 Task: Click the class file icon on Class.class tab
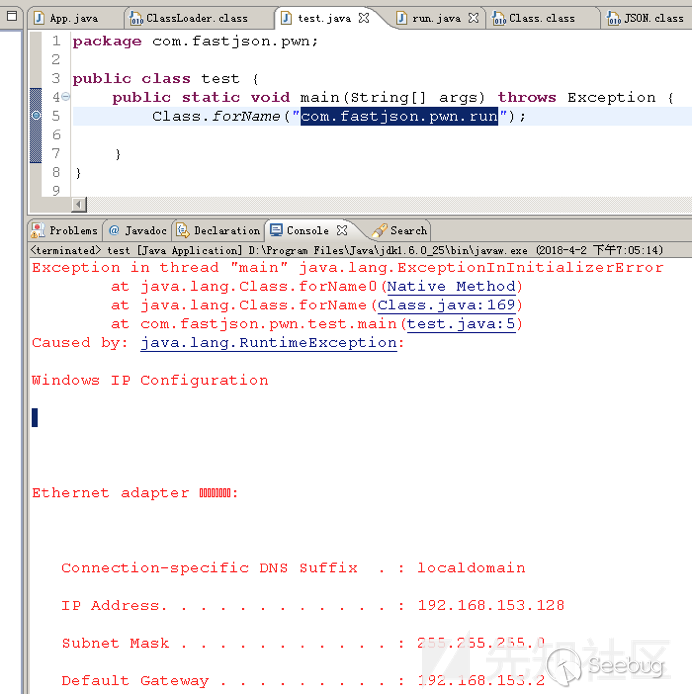(499, 19)
